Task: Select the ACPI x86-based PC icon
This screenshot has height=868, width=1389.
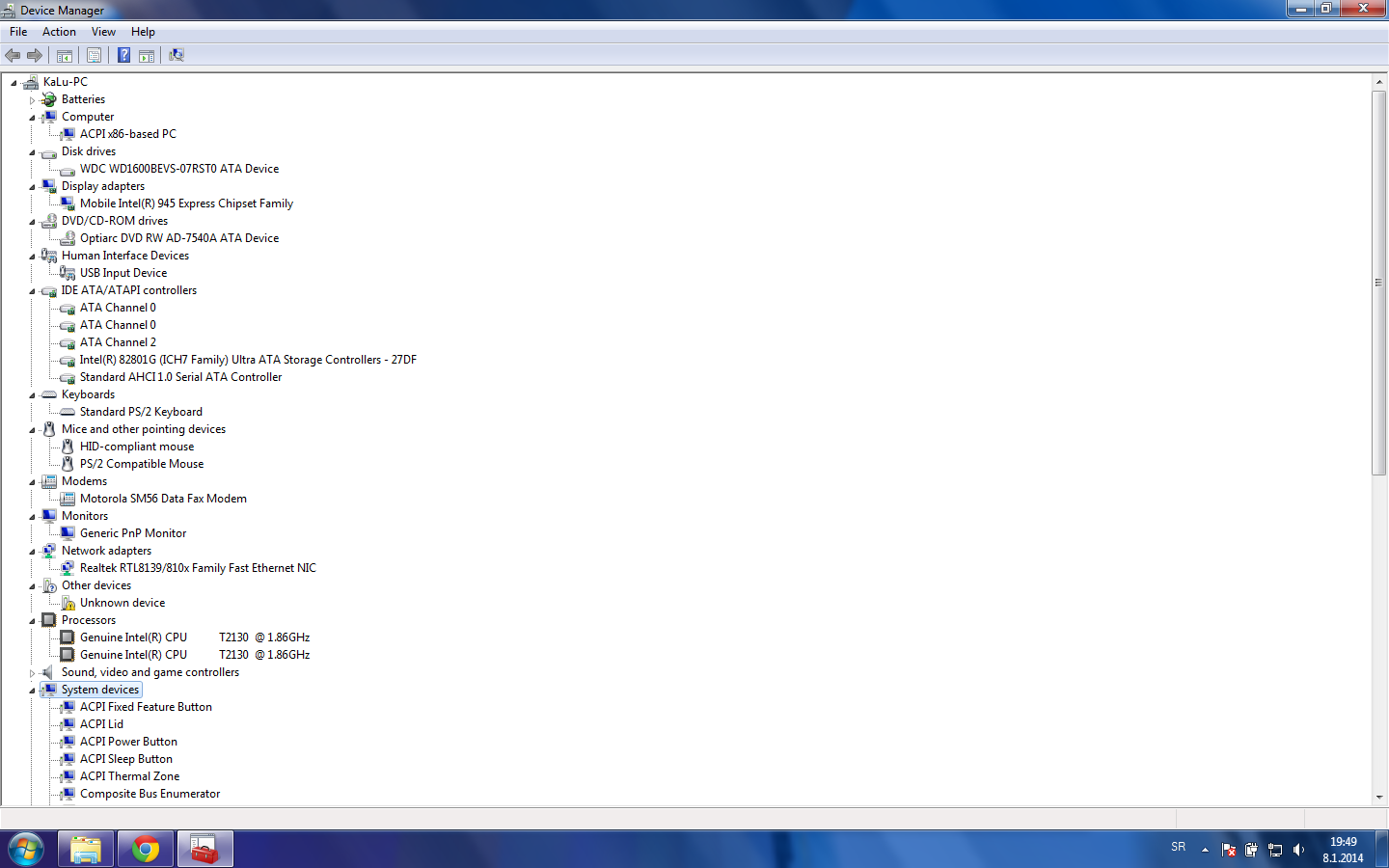Action: click(x=68, y=134)
